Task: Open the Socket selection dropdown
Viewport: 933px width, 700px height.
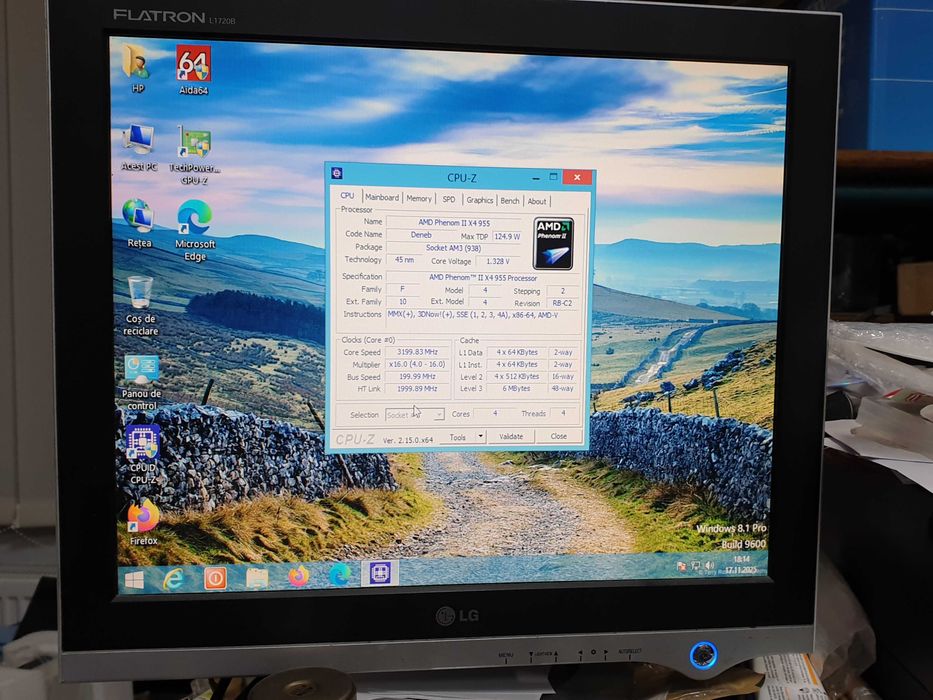Action: coord(415,414)
